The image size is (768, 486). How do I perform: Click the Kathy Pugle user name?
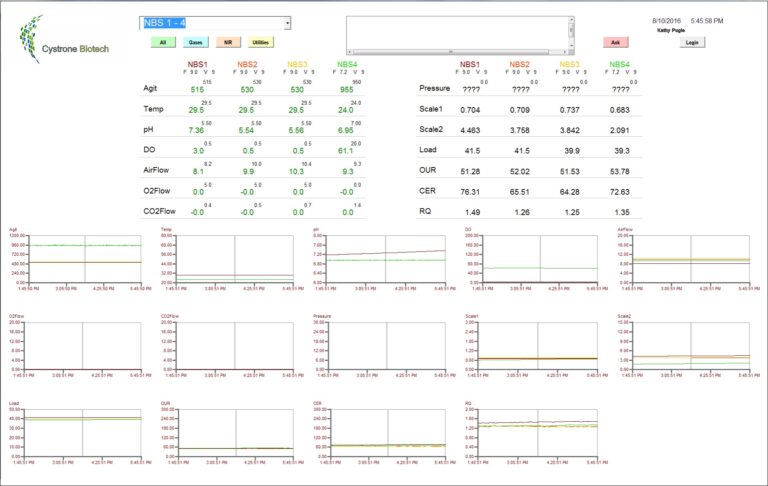[x=671, y=30]
